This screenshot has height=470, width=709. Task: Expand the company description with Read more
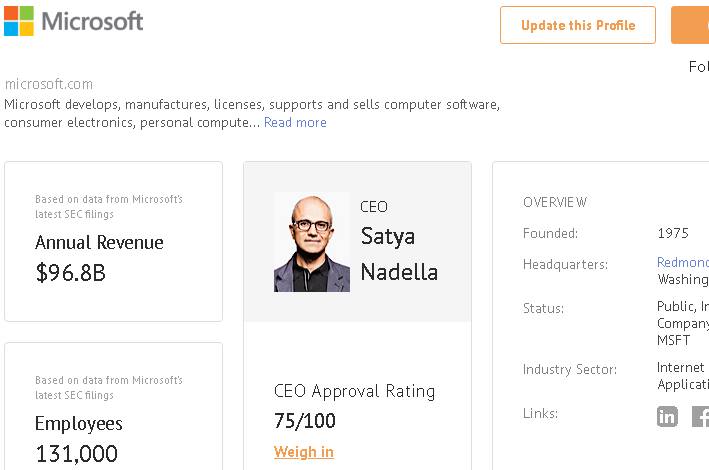pos(295,122)
